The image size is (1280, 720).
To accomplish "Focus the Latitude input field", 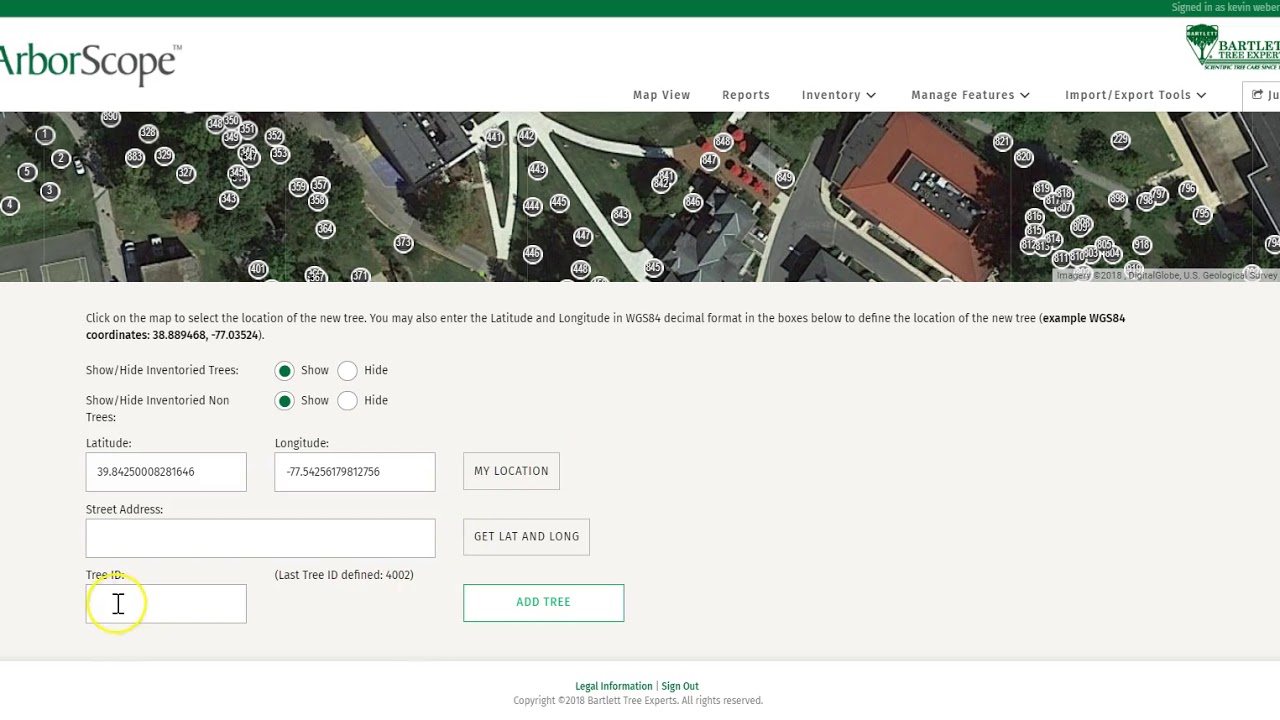I will click(x=166, y=472).
